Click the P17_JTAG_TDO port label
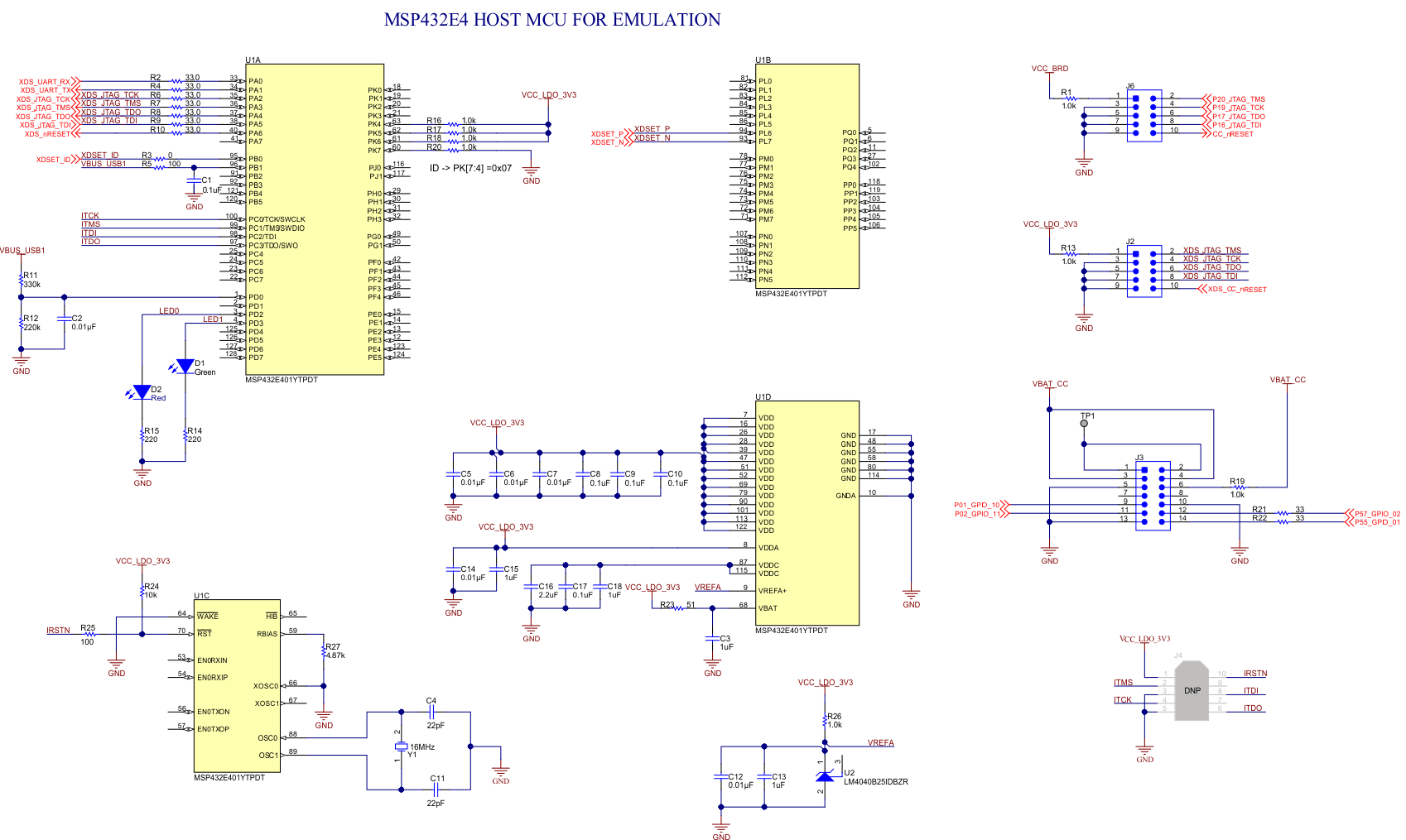Viewport: 1406px width, 840px height. [x=1239, y=117]
